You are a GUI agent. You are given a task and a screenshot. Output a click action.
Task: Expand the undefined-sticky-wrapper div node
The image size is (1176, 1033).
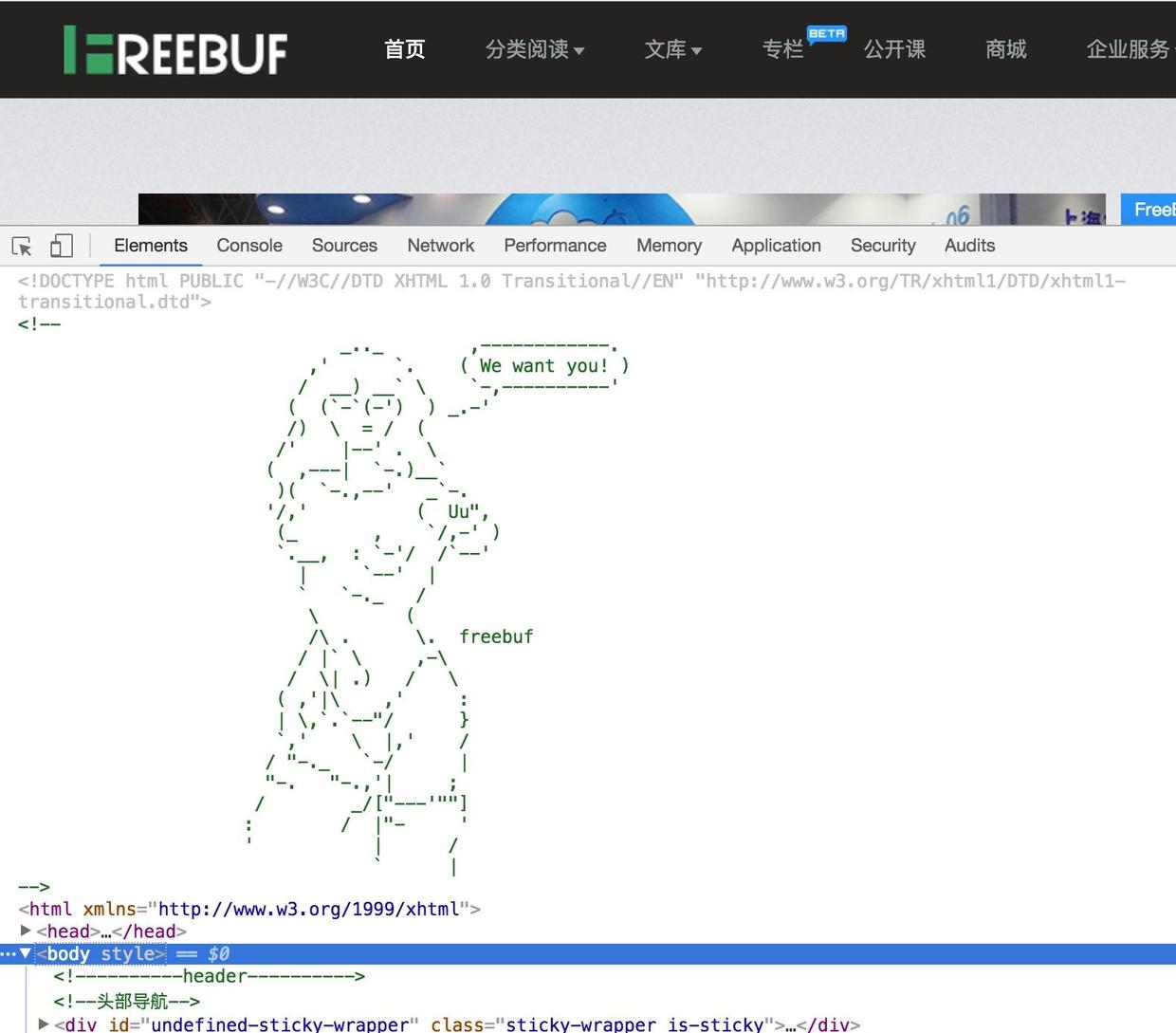pyautogui.click(x=44, y=1024)
